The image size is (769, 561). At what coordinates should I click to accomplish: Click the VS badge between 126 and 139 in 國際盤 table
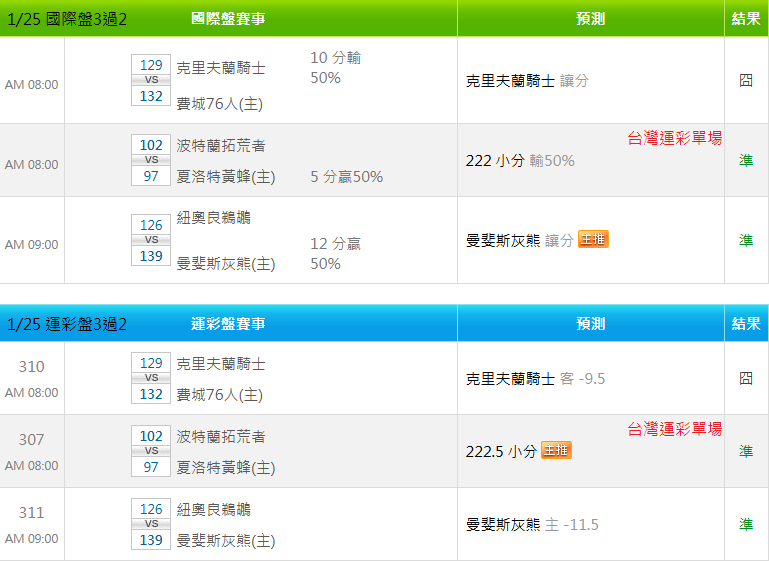pyautogui.click(x=151, y=240)
